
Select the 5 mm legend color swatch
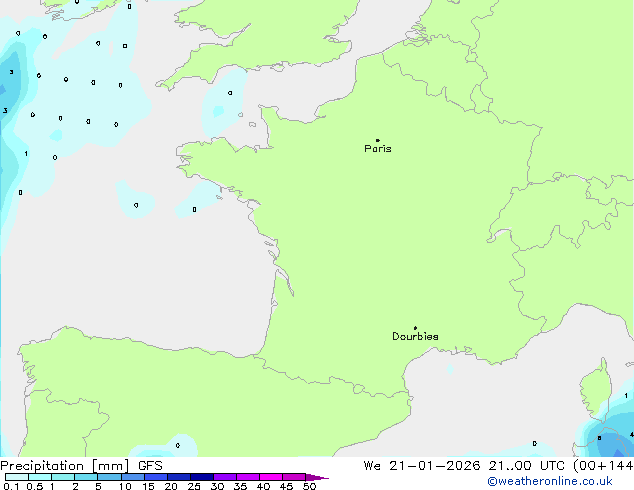pyautogui.click(x=109, y=477)
